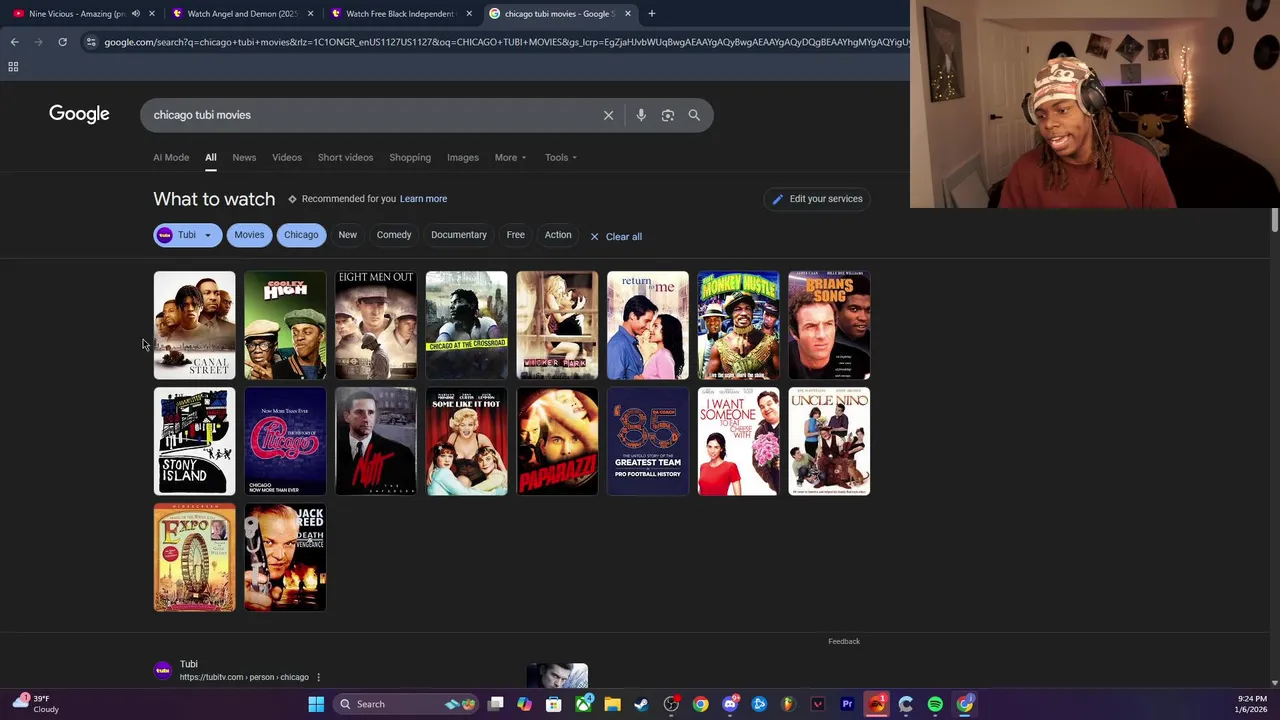Open the EA app from taskbar

(877, 704)
